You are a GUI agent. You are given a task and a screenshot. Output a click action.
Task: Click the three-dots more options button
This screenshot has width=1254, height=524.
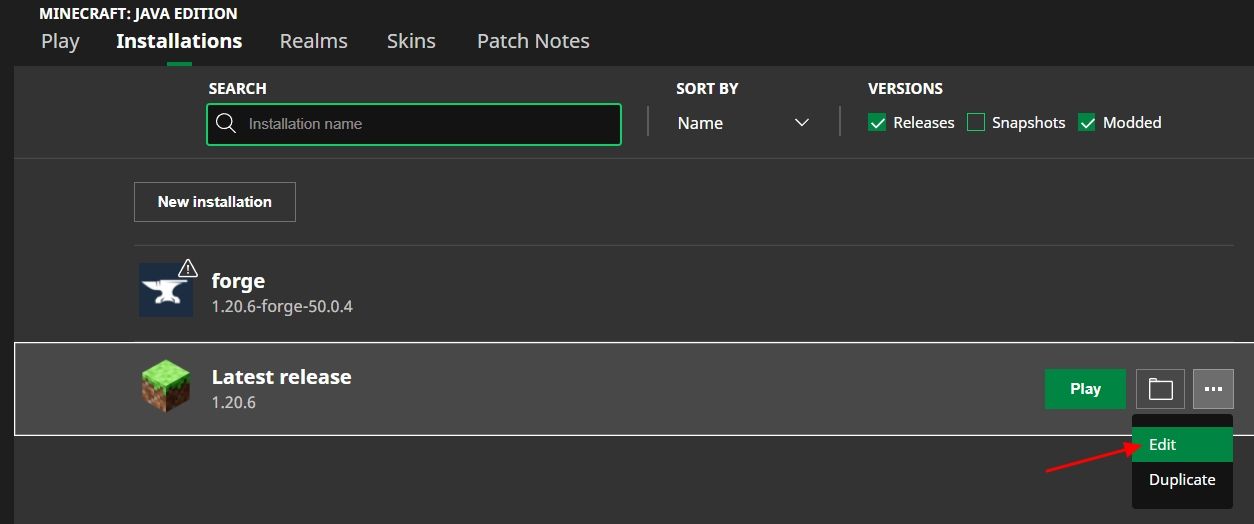click(1213, 389)
